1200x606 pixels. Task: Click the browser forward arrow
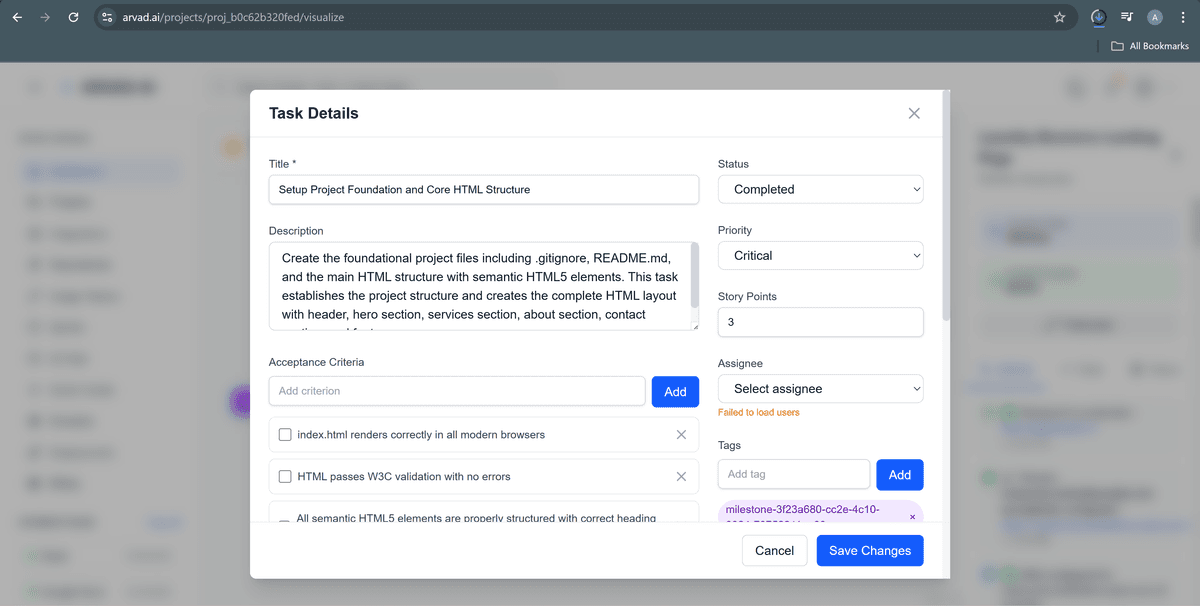[44, 17]
